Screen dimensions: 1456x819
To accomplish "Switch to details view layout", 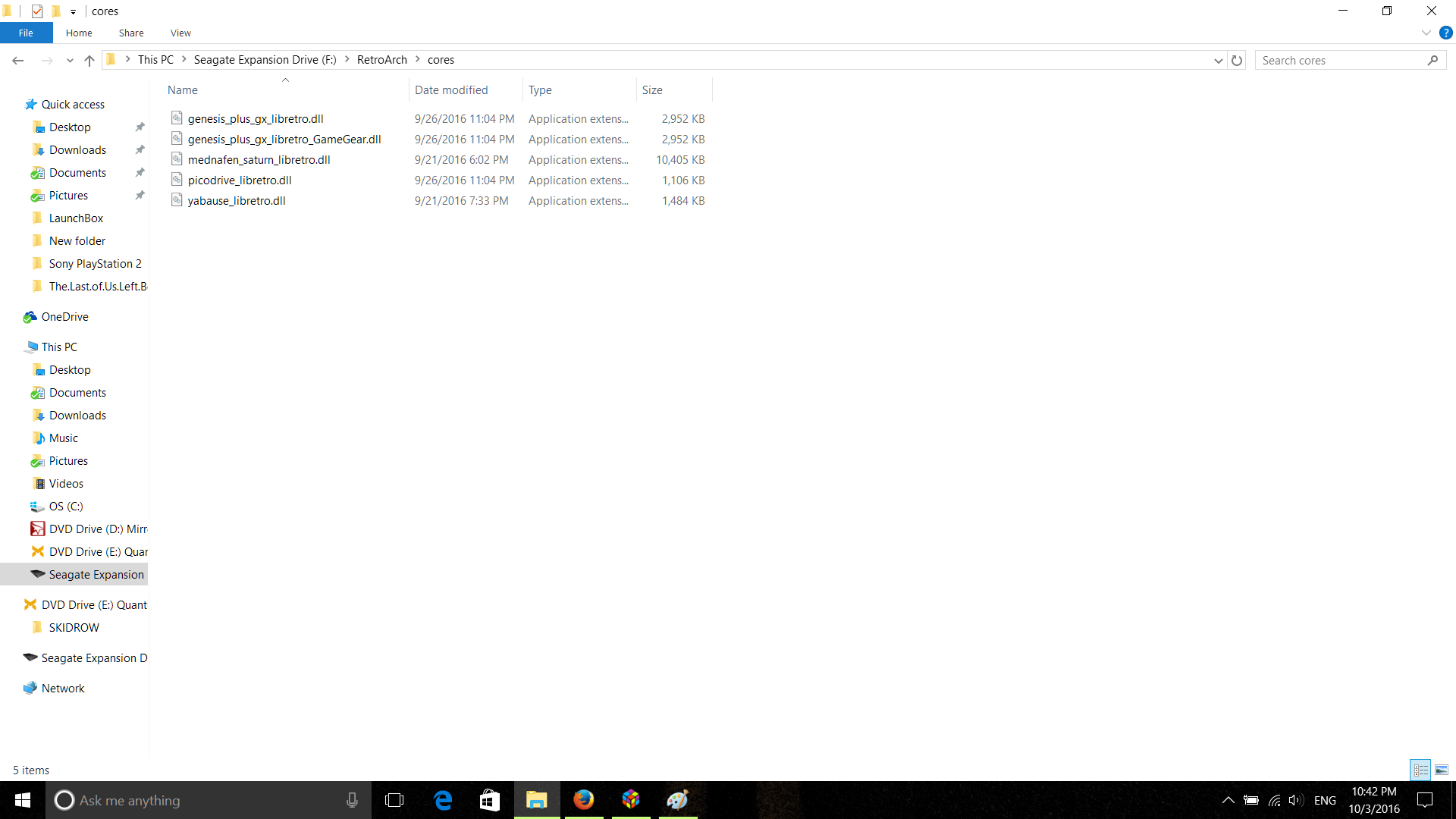I will click(x=1420, y=770).
